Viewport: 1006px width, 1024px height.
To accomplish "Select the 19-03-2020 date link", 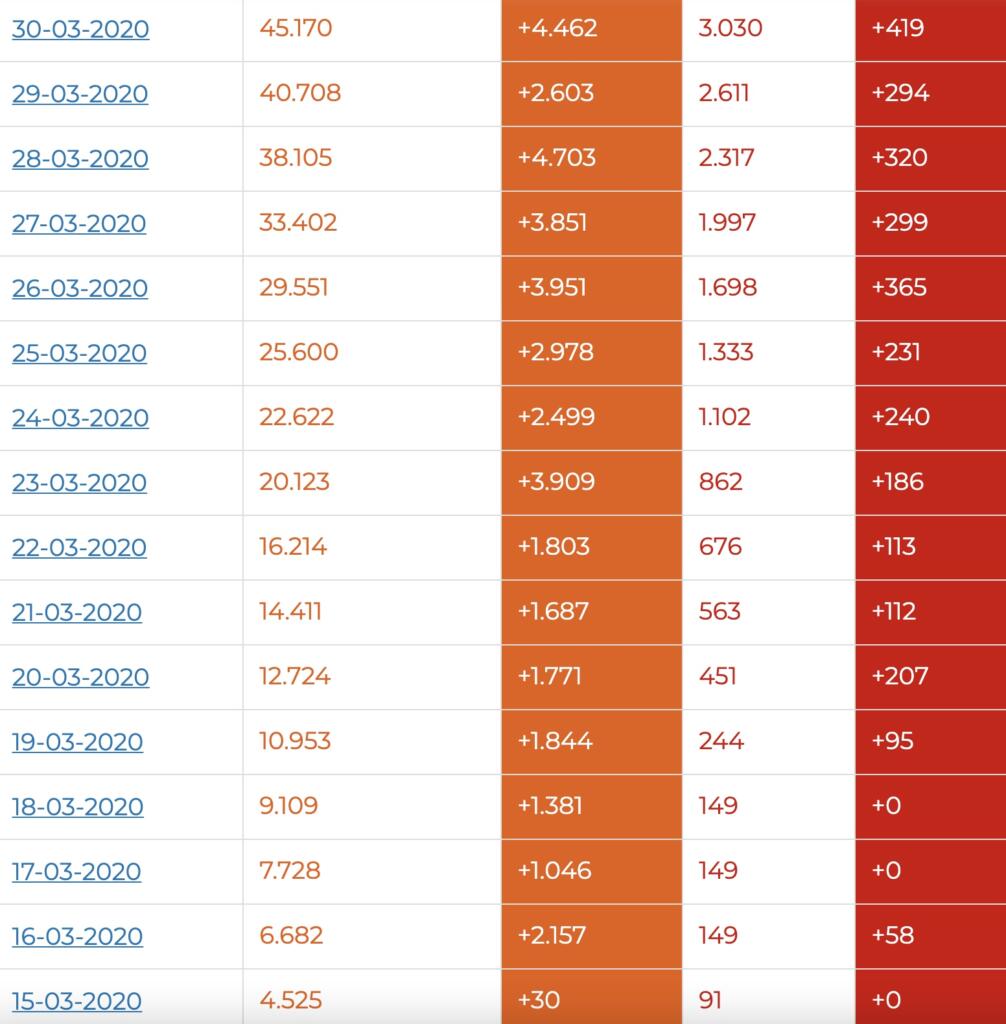I will pyautogui.click(x=77, y=742).
